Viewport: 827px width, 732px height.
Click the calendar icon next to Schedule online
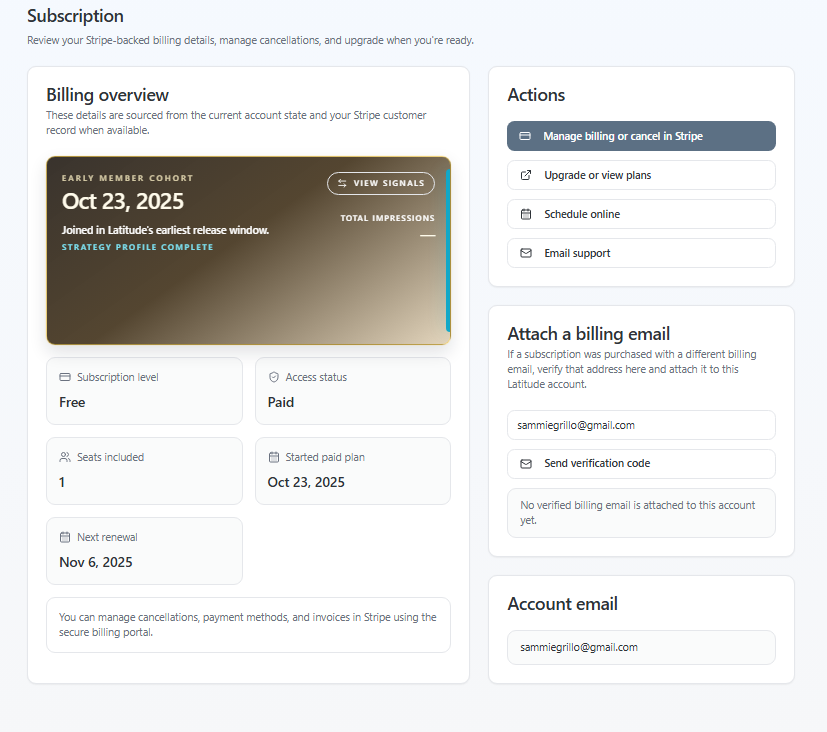click(526, 214)
